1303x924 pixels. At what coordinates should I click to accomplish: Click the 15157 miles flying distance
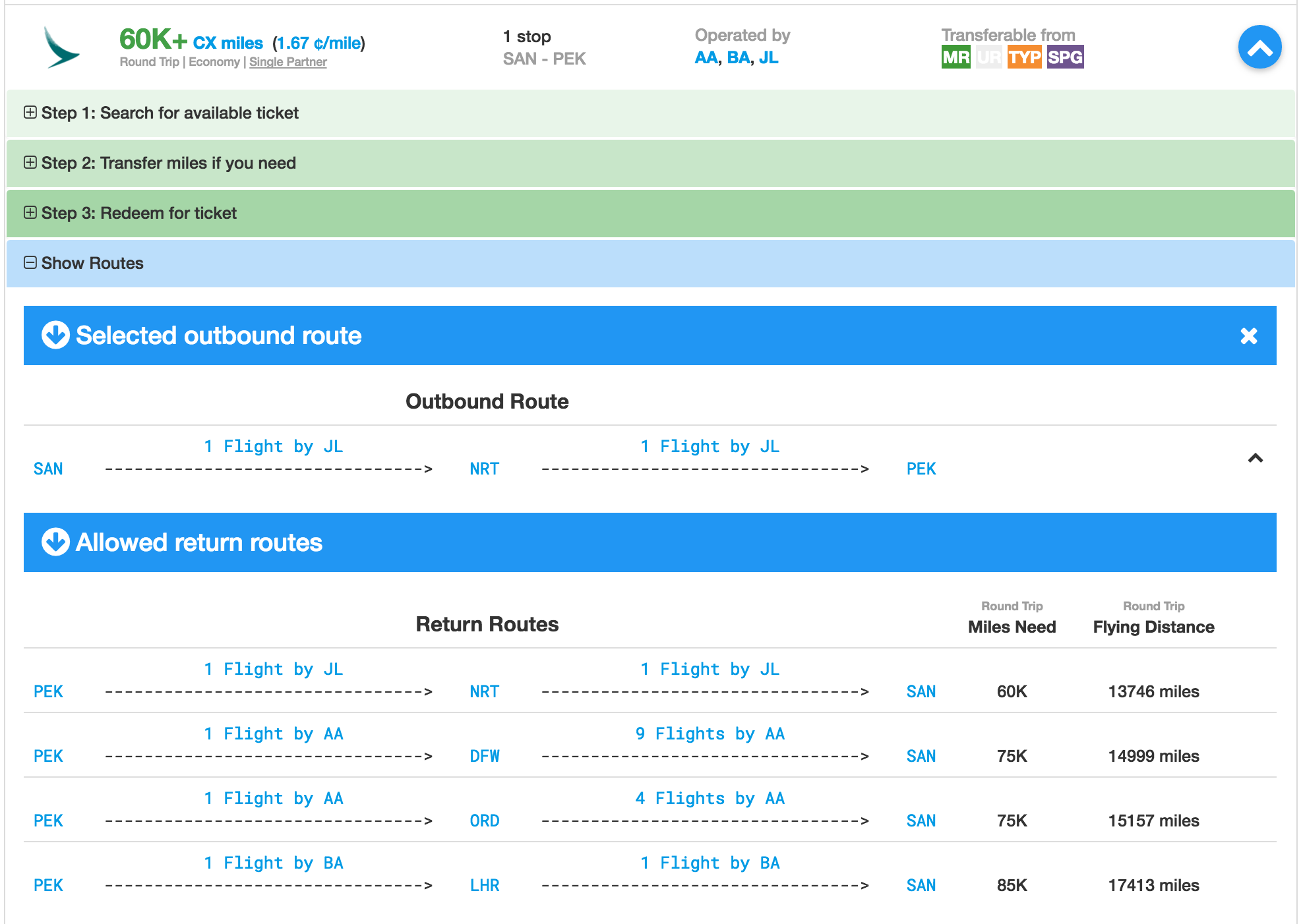1153,821
